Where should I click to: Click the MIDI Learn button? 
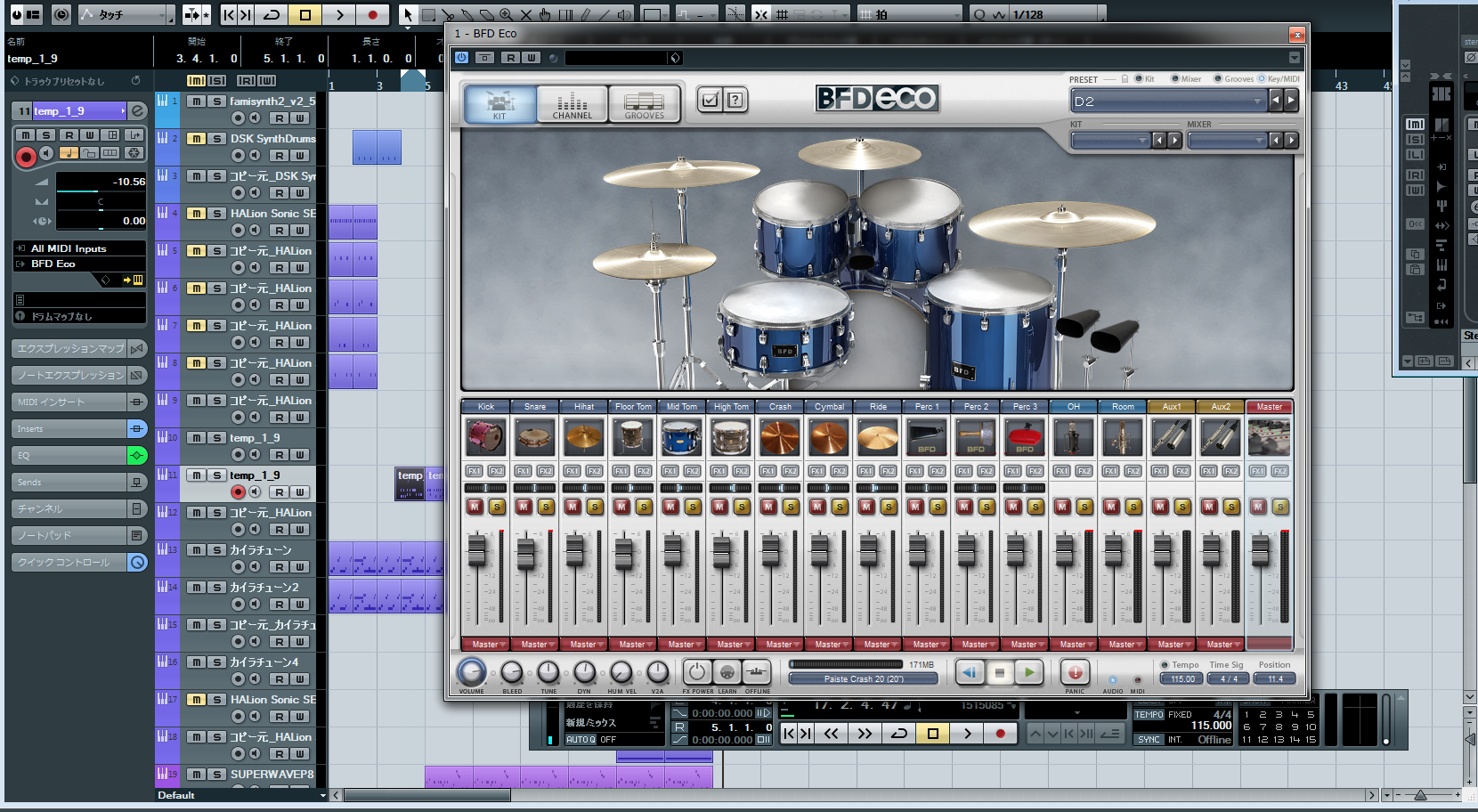pos(727,672)
